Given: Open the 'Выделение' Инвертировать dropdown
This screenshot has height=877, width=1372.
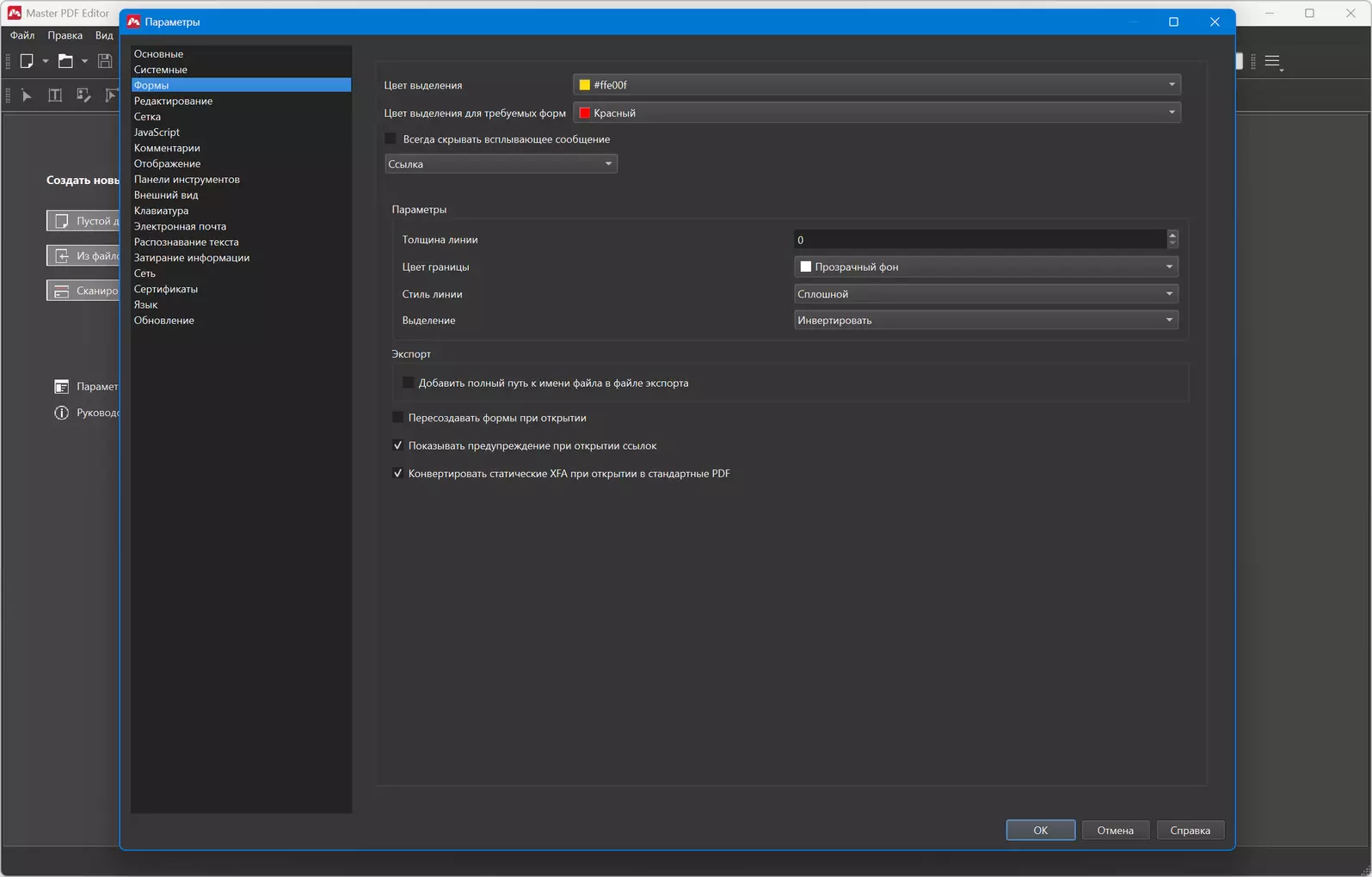Looking at the screenshot, I should click(986, 320).
